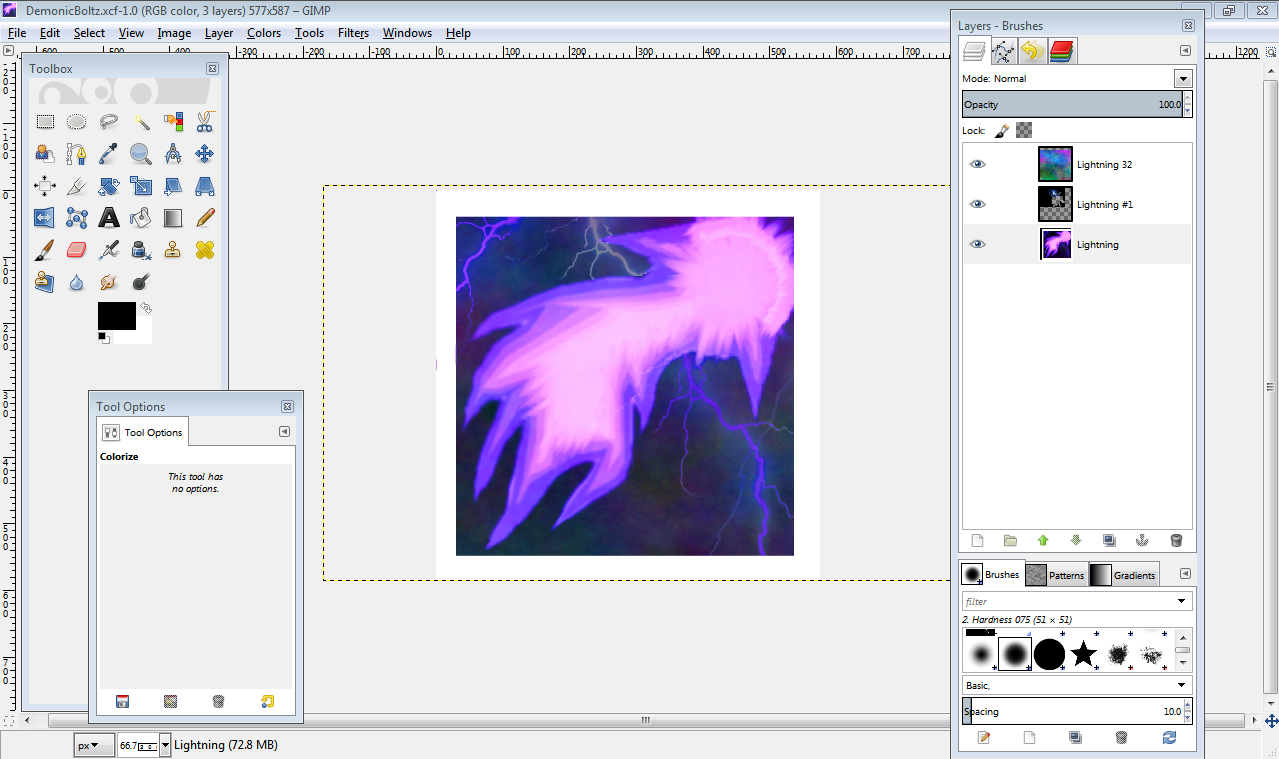
Task: Select the Paintbrush tool
Action: 45,250
